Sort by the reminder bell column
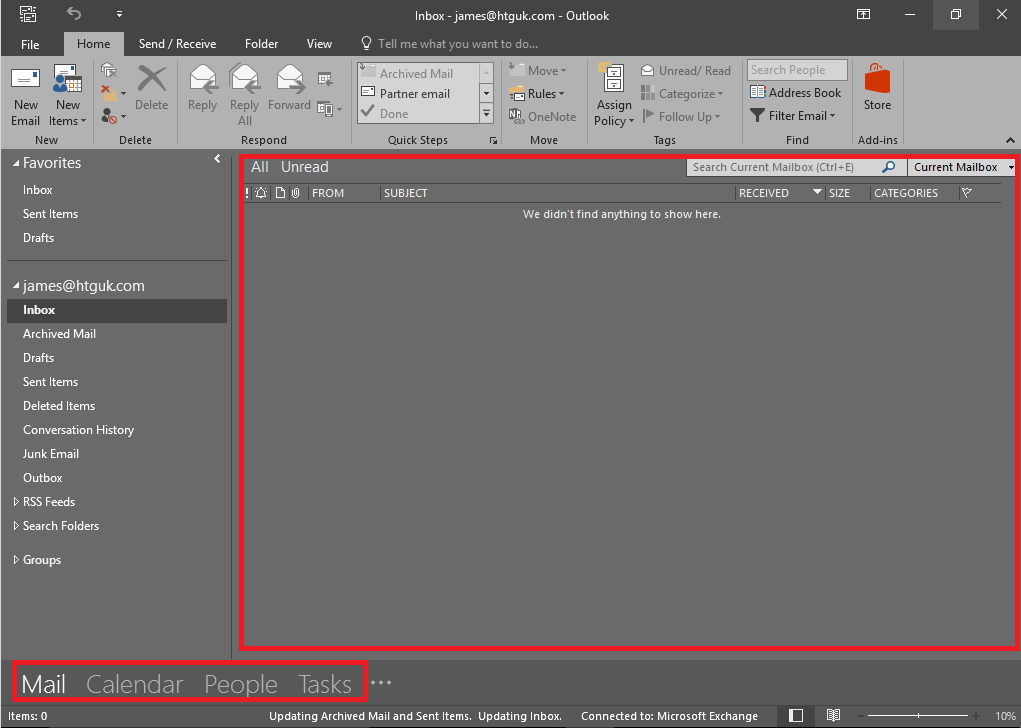Viewport: 1021px width, 728px height. (261, 193)
